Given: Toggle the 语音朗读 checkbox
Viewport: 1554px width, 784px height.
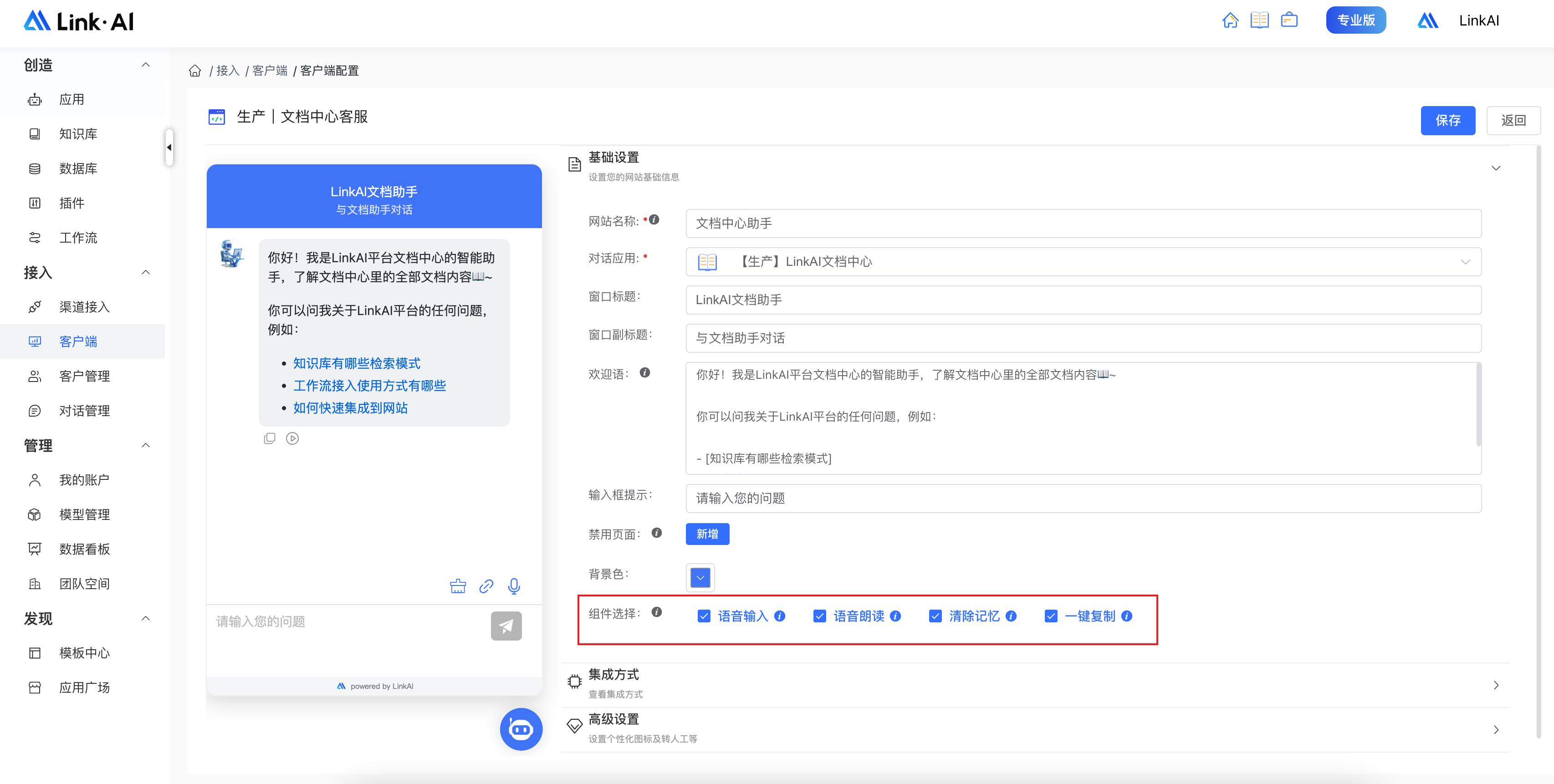Looking at the screenshot, I should [820, 616].
